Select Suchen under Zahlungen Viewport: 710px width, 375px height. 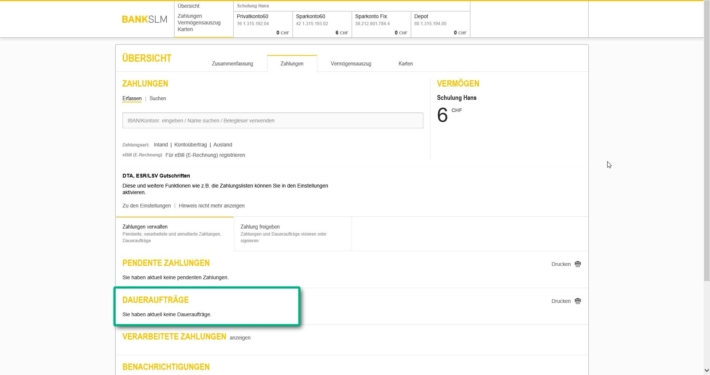(x=158, y=98)
